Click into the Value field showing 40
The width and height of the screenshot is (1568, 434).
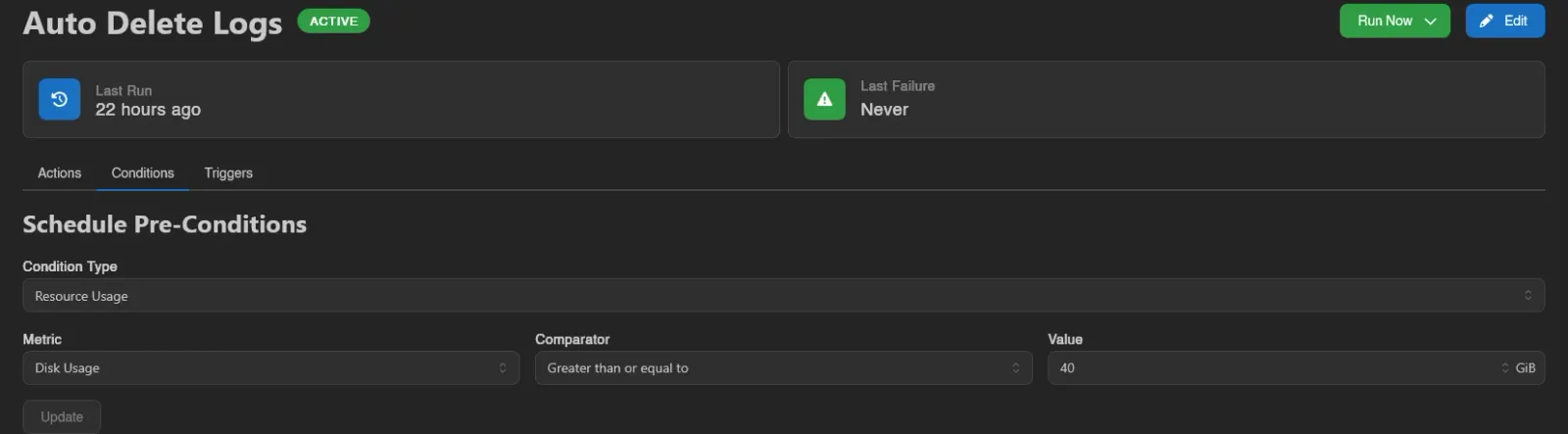click(x=1274, y=368)
